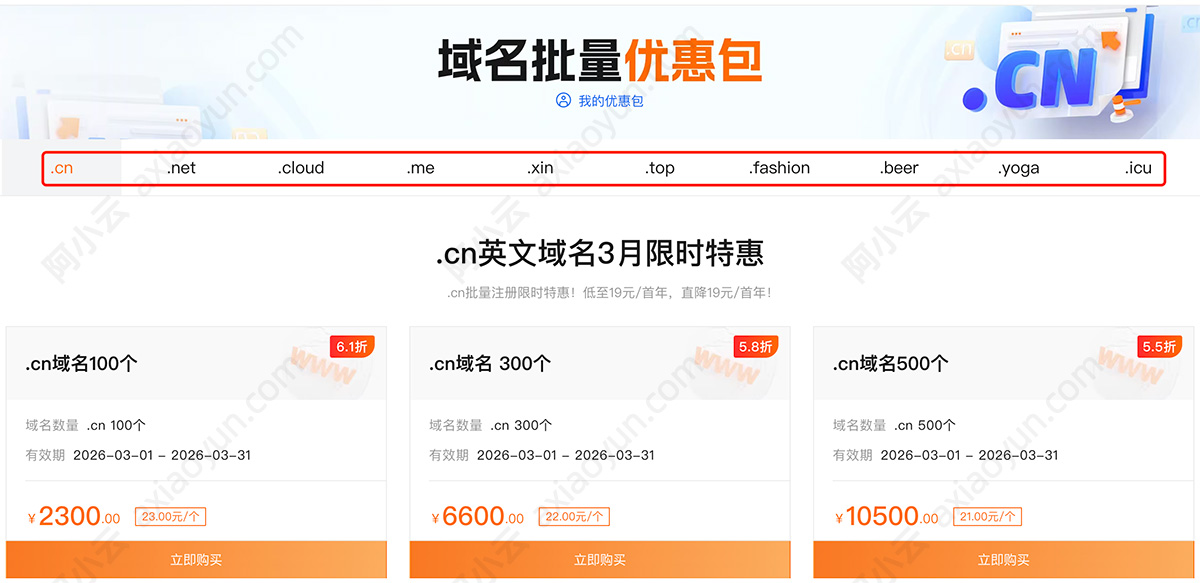The width and height of the screenshot is (1200, 583).
Task: Open the .fashion domain tab
Action: point(780,168)
